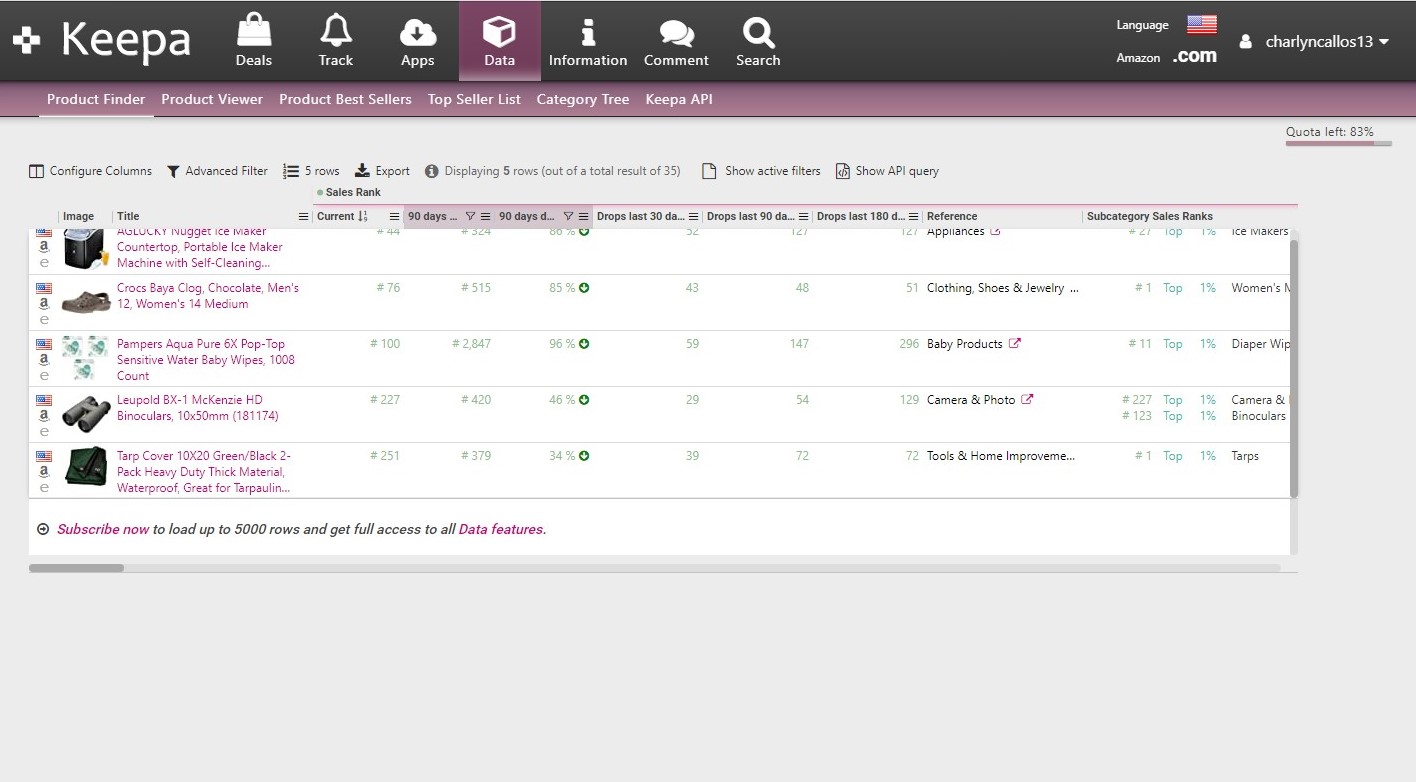Screen dimensions: 1416x782
Task: Switch to the Product Finder tab
Action: click(96, 99)
